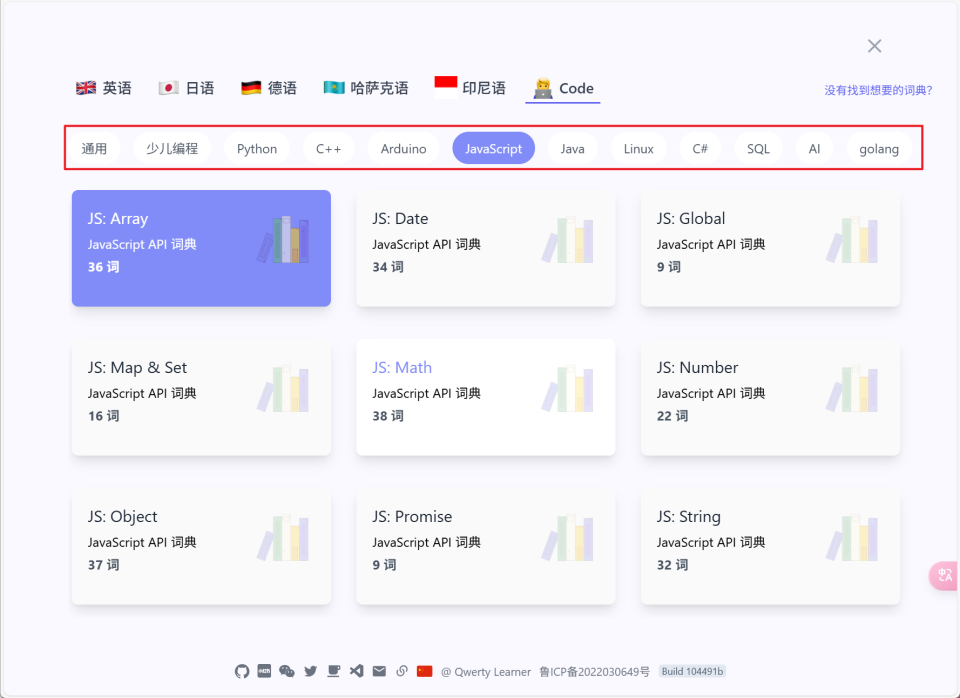Open the GitHub repository icon in footer
Viewport: 960px width, 698px height.
pyautogui.click(x=242, y=671)
